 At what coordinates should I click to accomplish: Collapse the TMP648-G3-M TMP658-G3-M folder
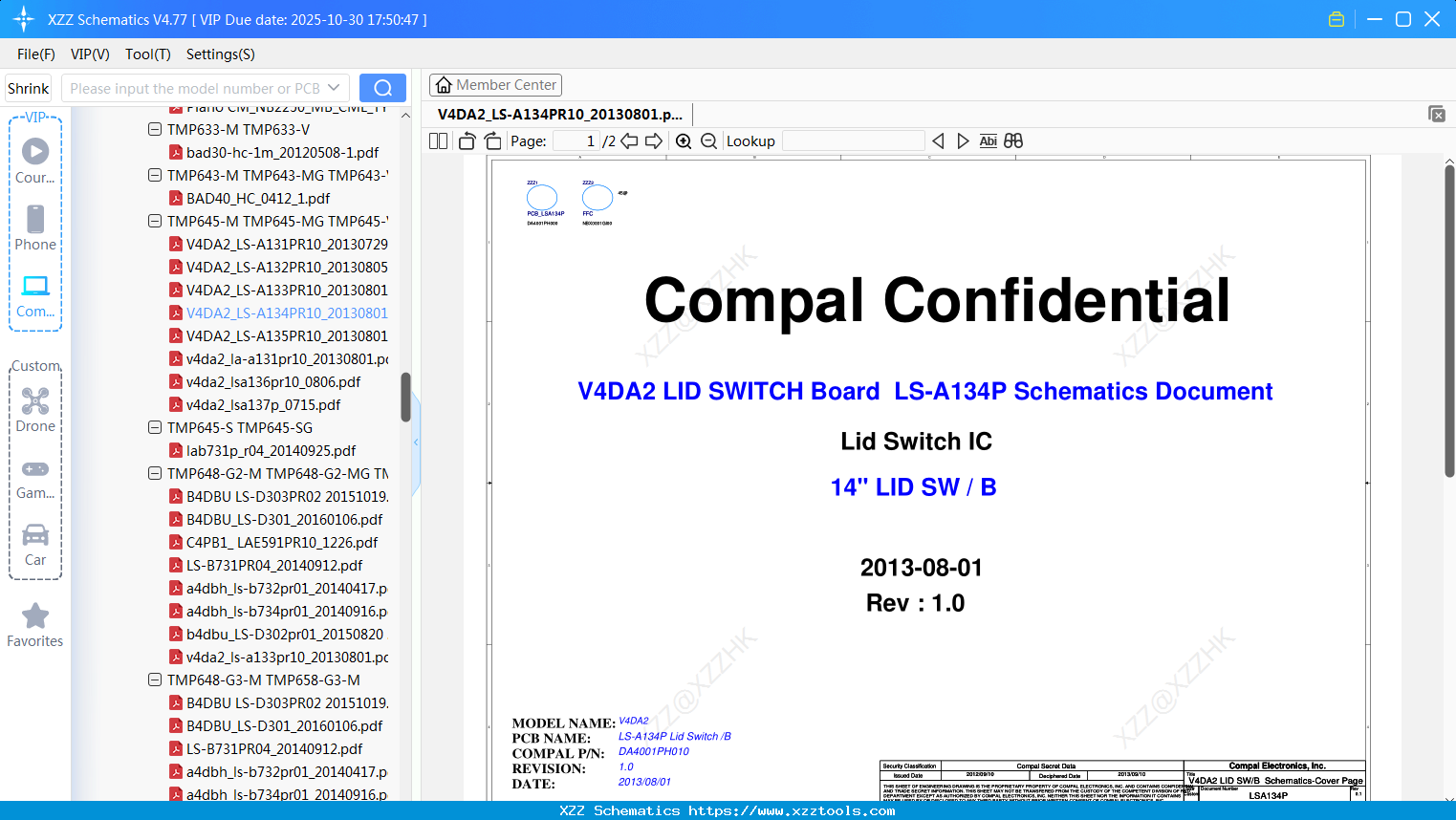155,680
